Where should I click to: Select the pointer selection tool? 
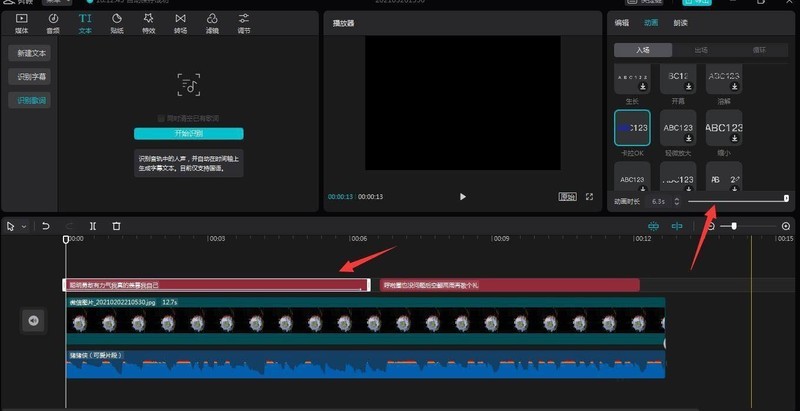11,226
